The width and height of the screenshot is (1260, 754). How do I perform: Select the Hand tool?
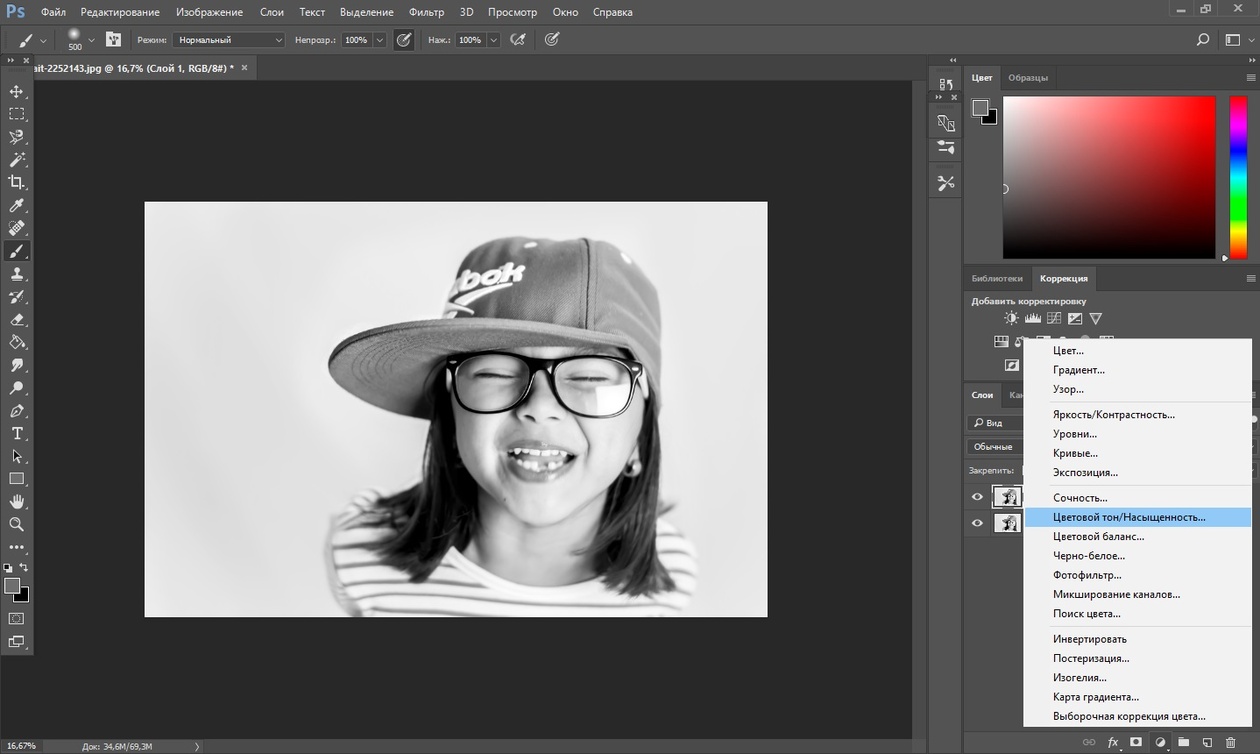(x=16, y=501)
